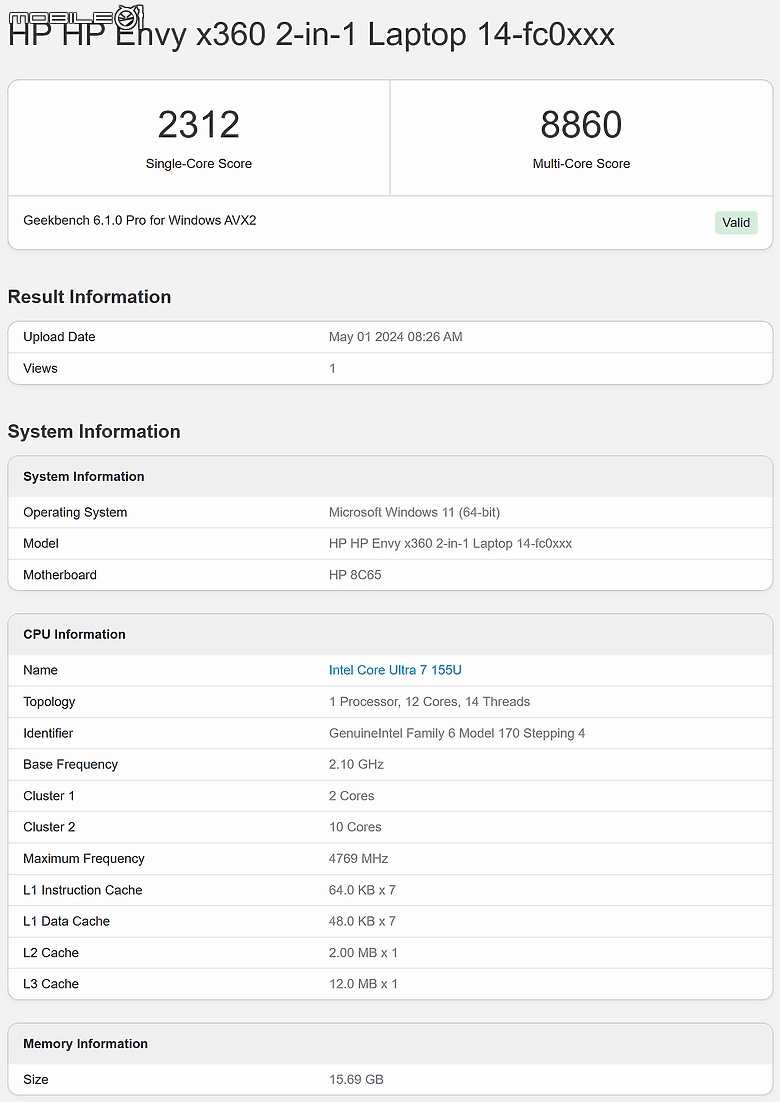This screenshot has width=780, height=1102.
Task: Select 1 Processor, 12 Cores, 14 Threads value
Action: tap(429, 701)
